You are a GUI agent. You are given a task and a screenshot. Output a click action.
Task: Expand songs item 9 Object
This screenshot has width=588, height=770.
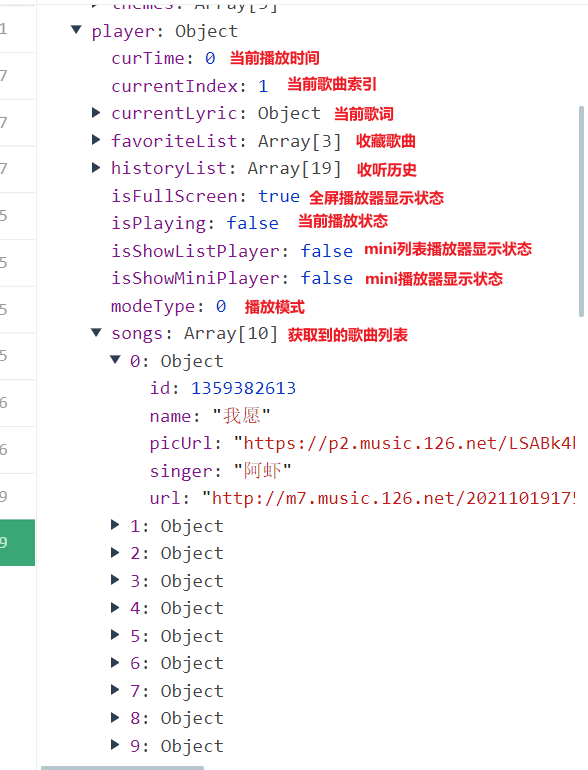(115, 745)
